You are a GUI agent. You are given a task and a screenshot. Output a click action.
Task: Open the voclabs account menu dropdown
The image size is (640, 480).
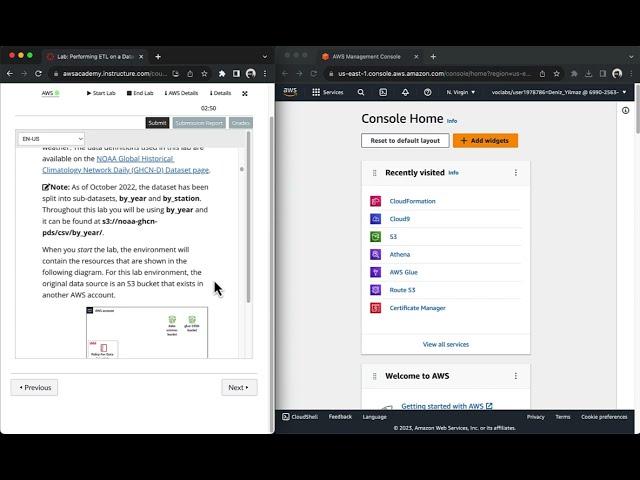click(559, 92)
